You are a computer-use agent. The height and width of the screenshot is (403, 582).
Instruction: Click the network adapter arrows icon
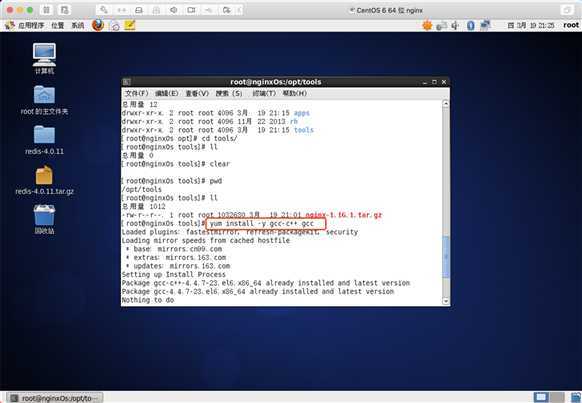[x=121, y=10]
